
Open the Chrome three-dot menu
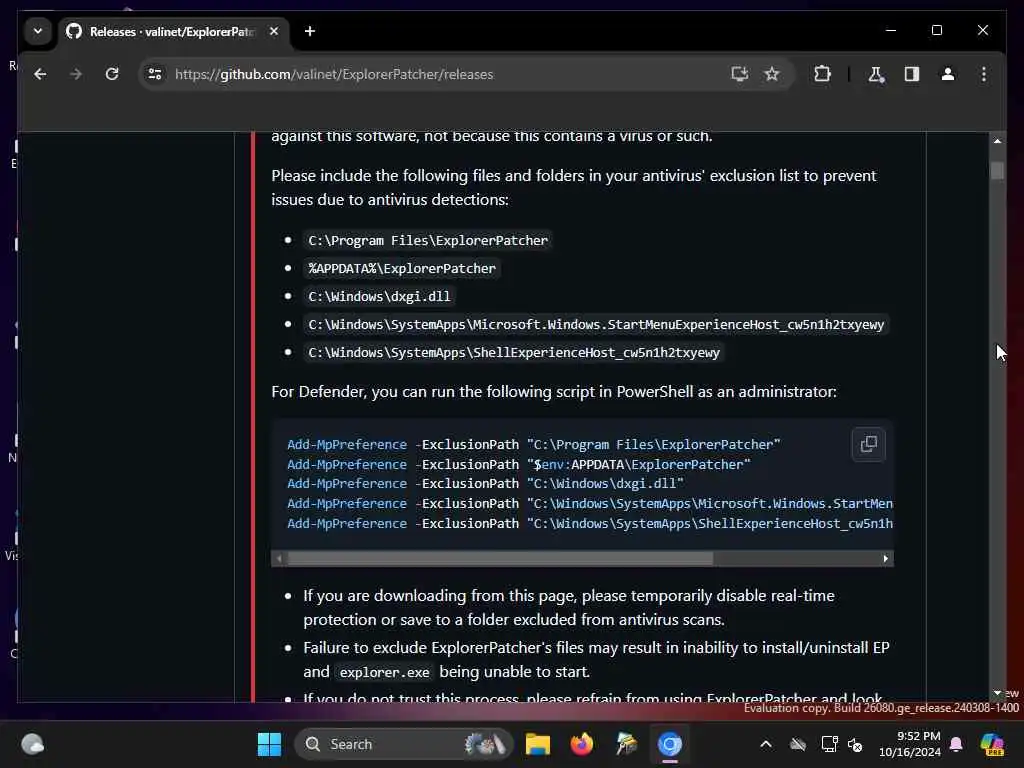click(x=984, y=74)
